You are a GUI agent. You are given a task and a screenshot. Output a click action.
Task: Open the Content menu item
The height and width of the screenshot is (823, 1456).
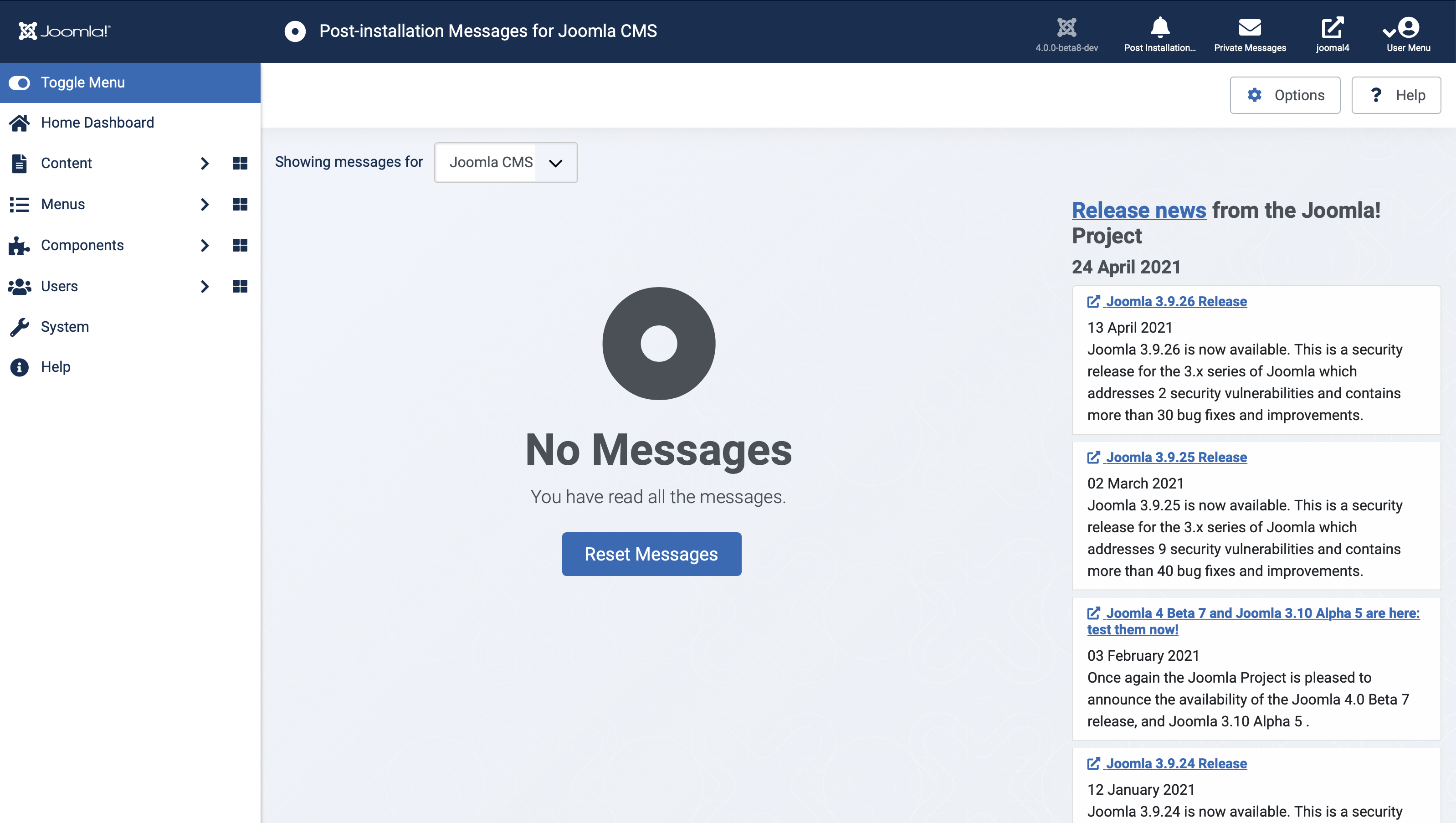tap(66, 163)
